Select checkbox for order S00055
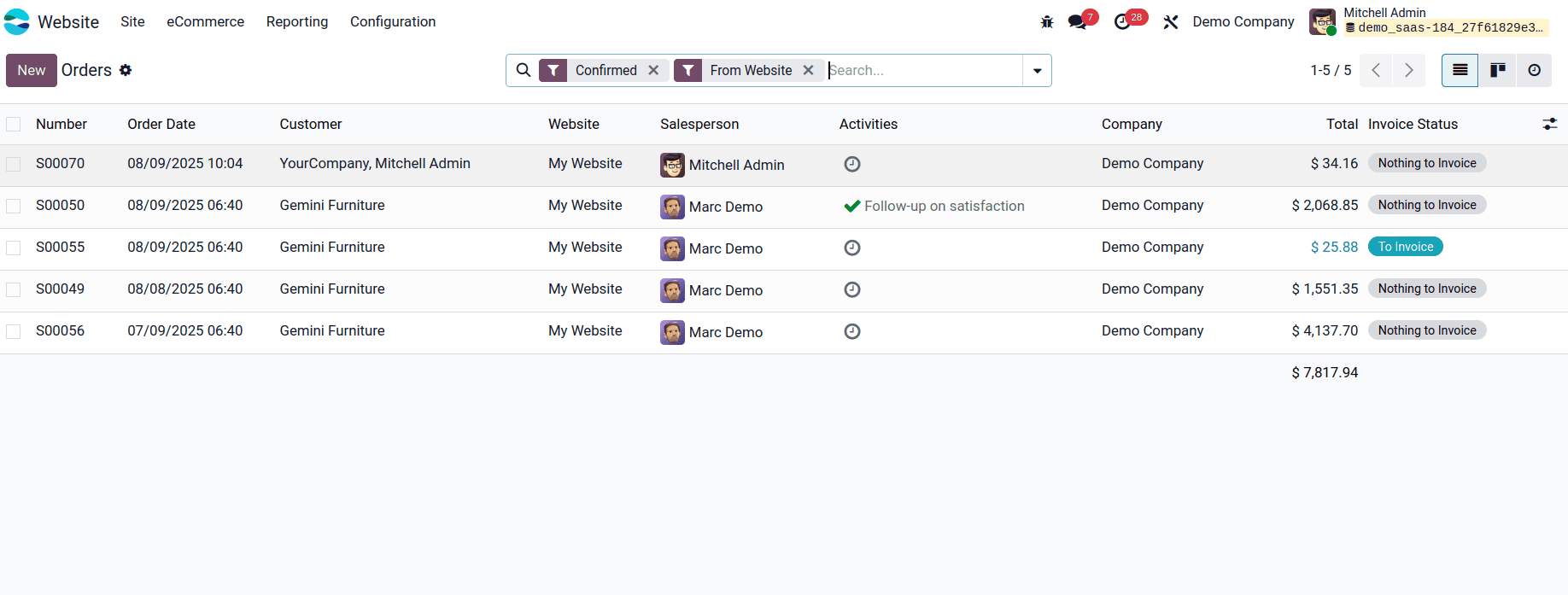1568x595 pixels. coord(14,248)
